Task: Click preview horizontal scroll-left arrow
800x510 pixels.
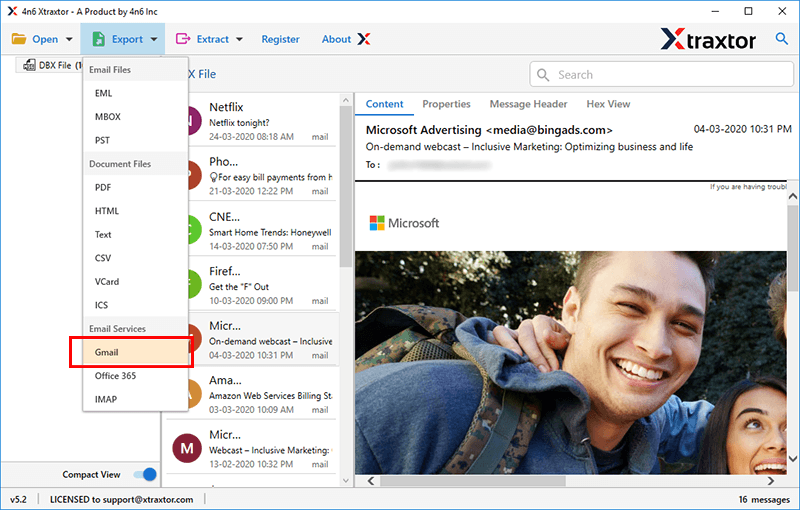Action: coord(371,481)
